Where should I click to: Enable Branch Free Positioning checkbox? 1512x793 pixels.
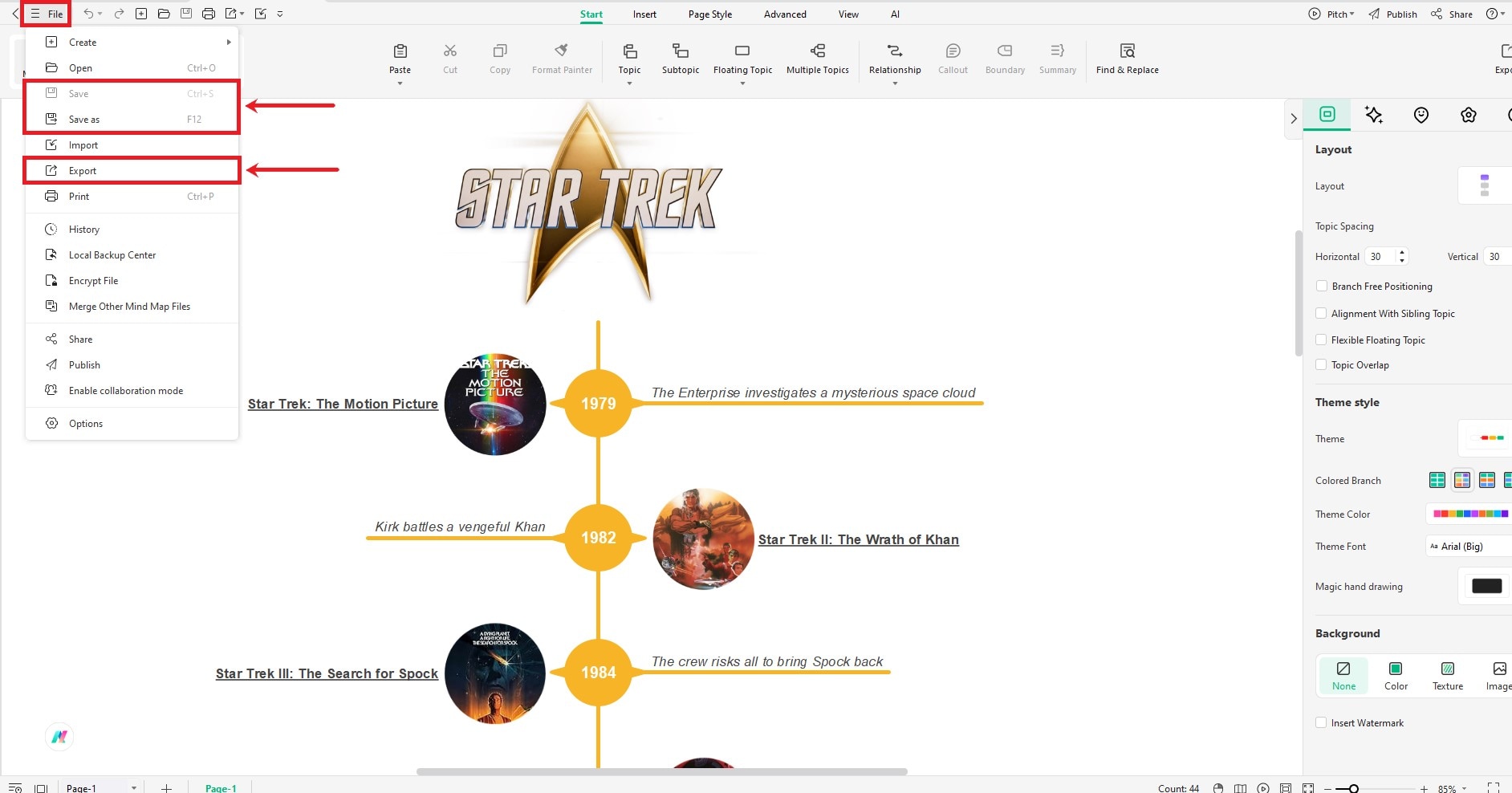click(1321, 286)
